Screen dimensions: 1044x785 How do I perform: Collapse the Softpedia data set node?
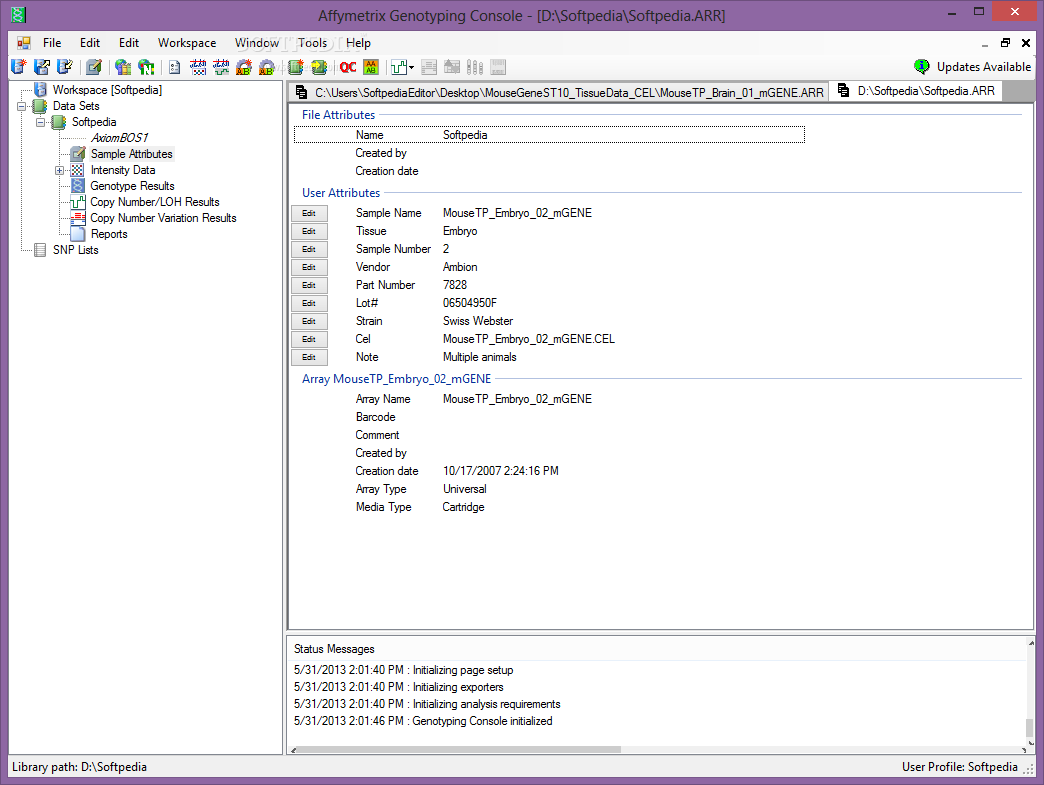click(41, 122)
